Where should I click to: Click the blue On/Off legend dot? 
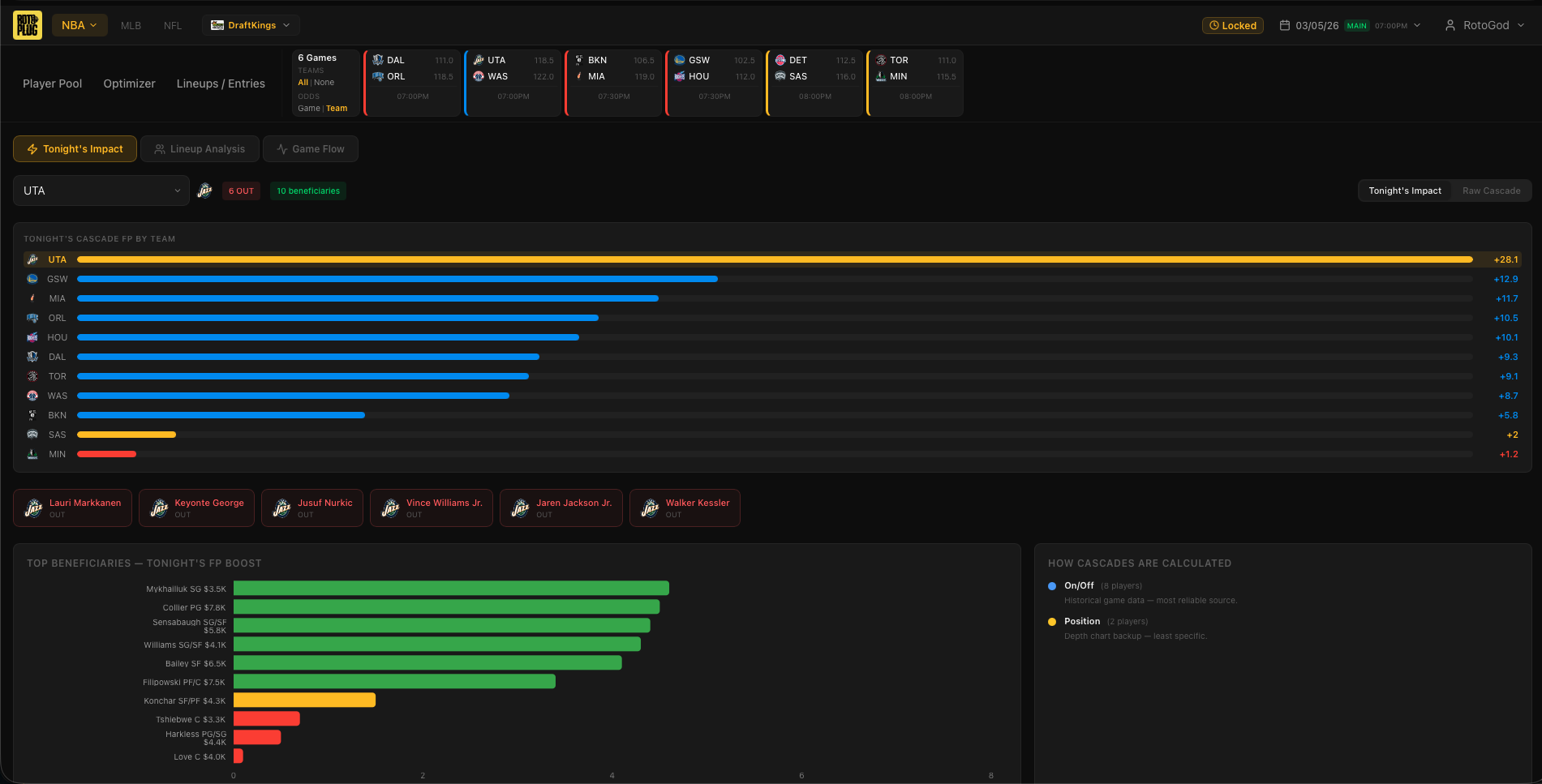click(1052, 585)
